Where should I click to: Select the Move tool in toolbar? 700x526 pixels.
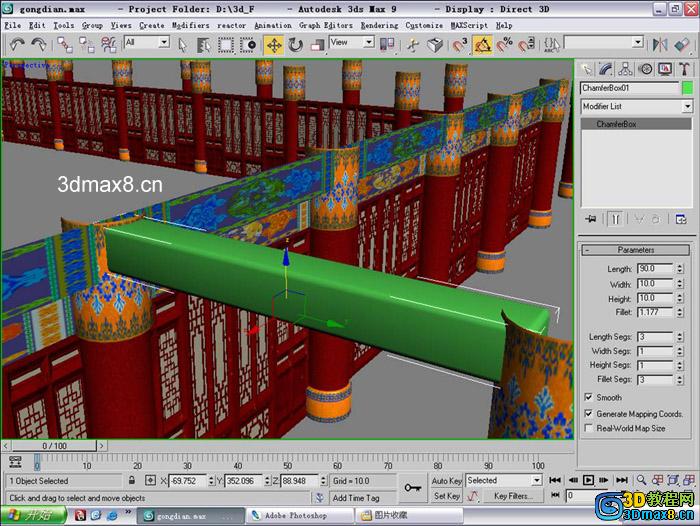(x=274, y=45)
